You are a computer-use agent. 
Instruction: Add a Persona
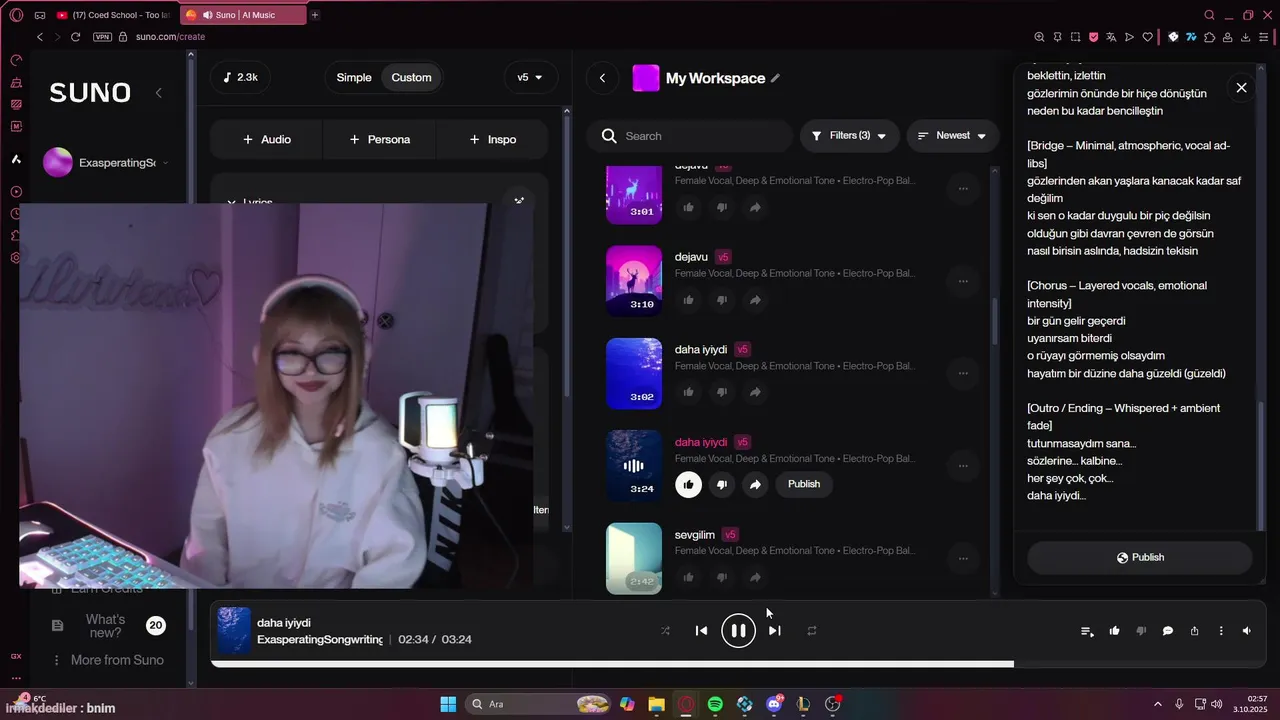[379, 139]
